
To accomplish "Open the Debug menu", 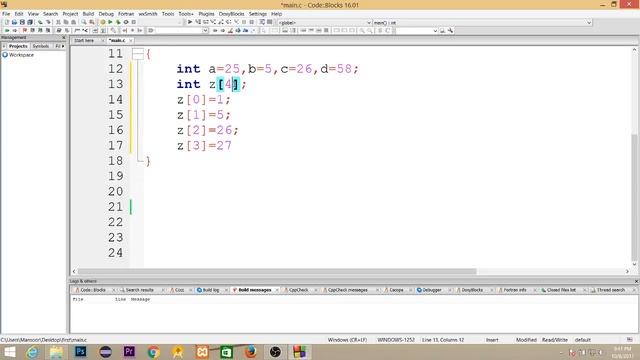I will point(106,14).
